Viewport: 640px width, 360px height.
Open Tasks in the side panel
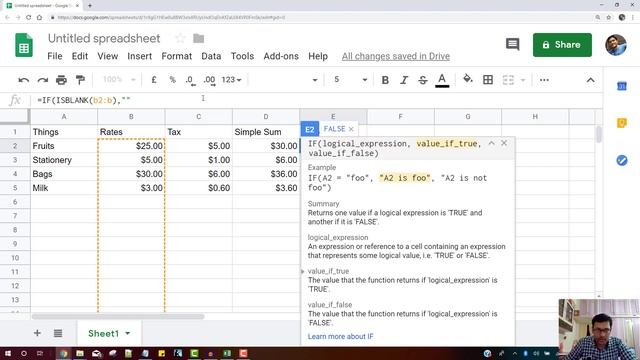(x=622, y=160)
